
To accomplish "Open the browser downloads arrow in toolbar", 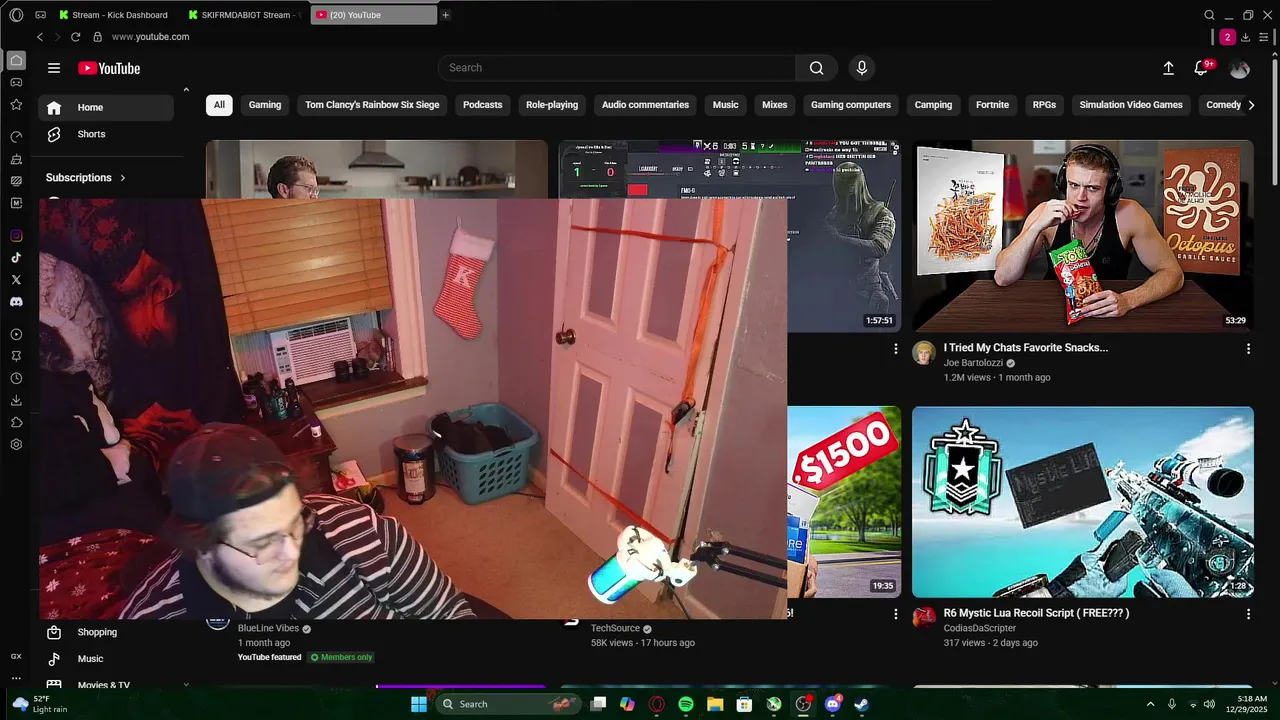I will pos(1245,37).
